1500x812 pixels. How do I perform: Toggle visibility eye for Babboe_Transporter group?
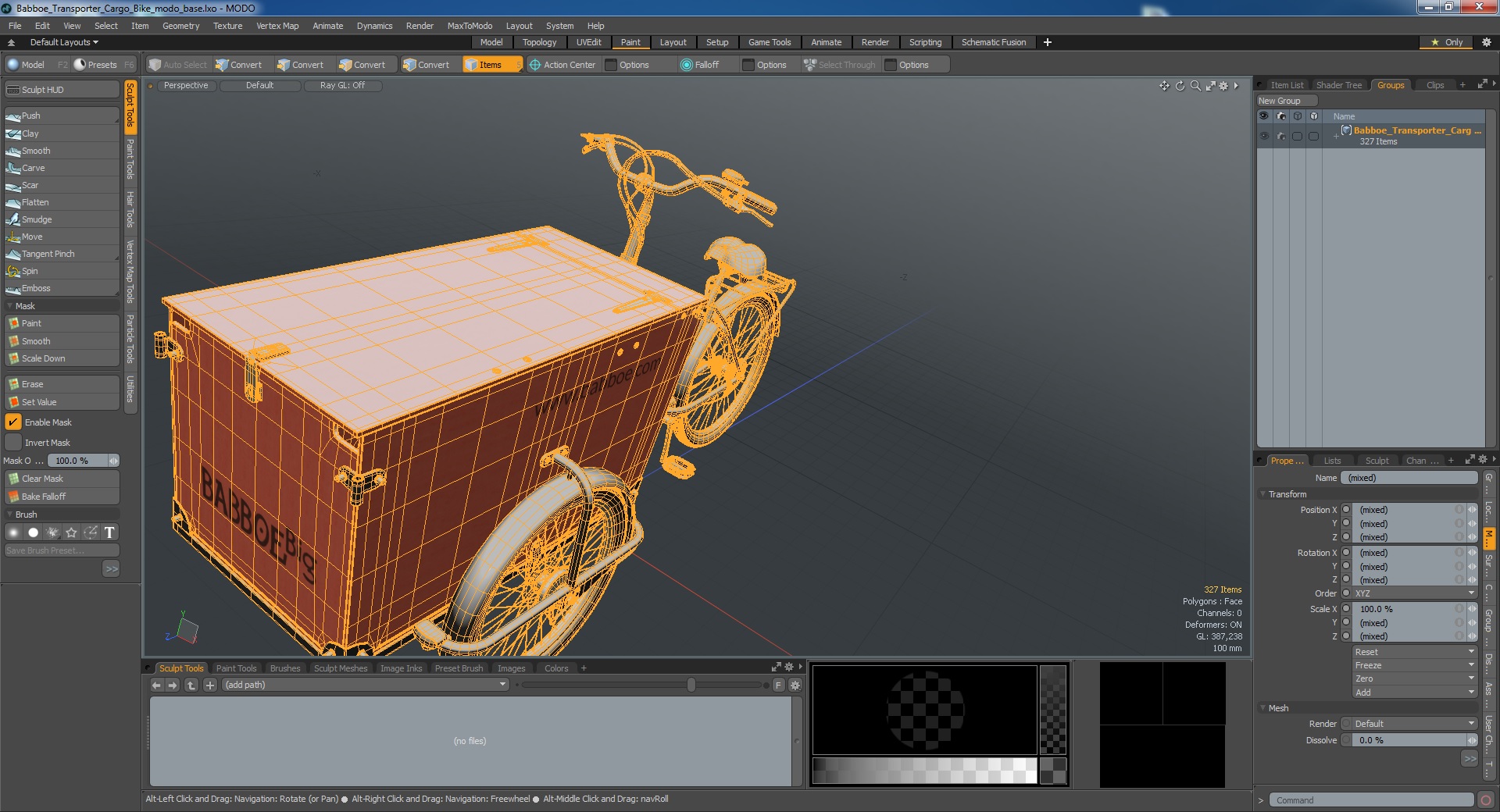point(1264,136)
